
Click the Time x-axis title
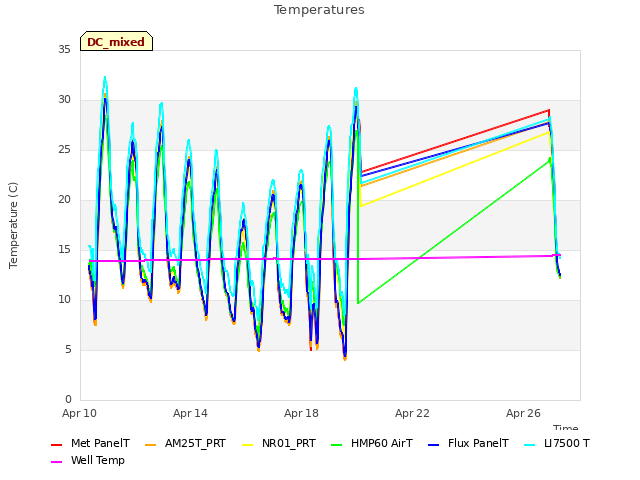tap(565, 427)
